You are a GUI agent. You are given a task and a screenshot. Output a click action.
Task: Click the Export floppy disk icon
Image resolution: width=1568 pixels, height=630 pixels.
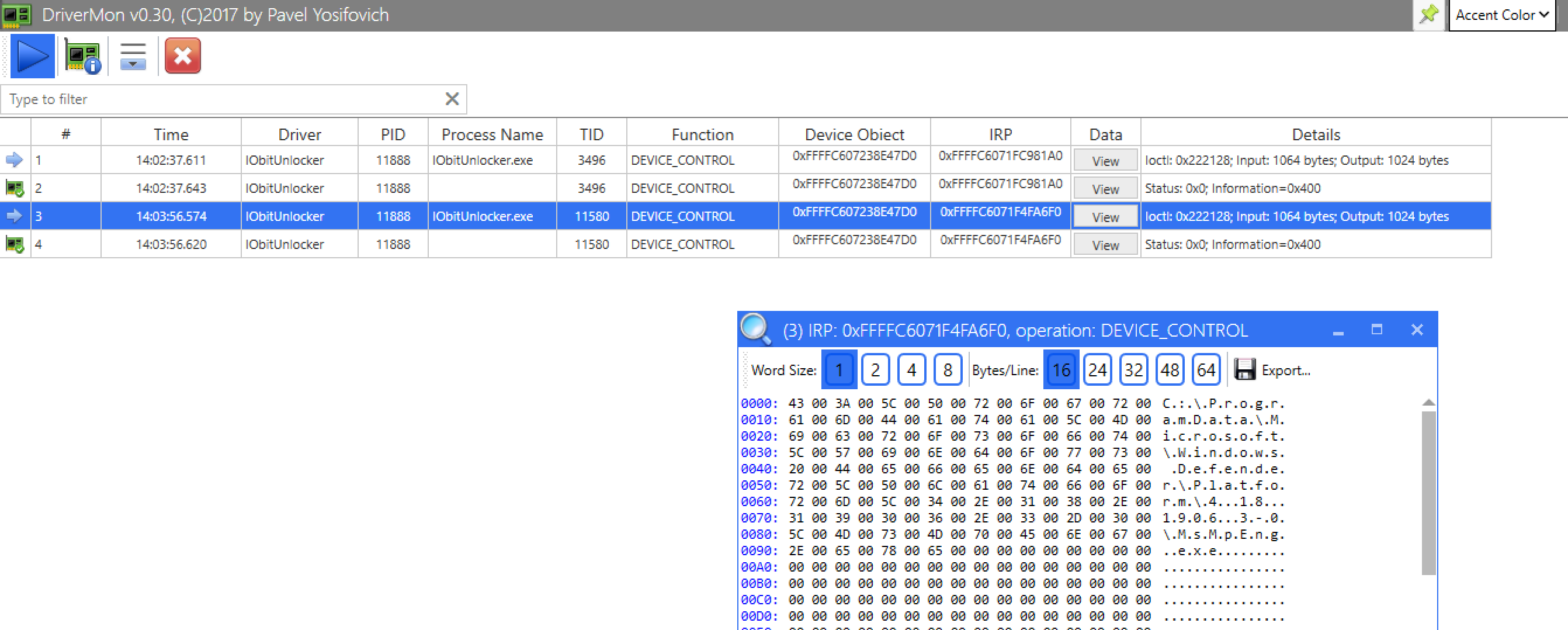coord(1245,369)
